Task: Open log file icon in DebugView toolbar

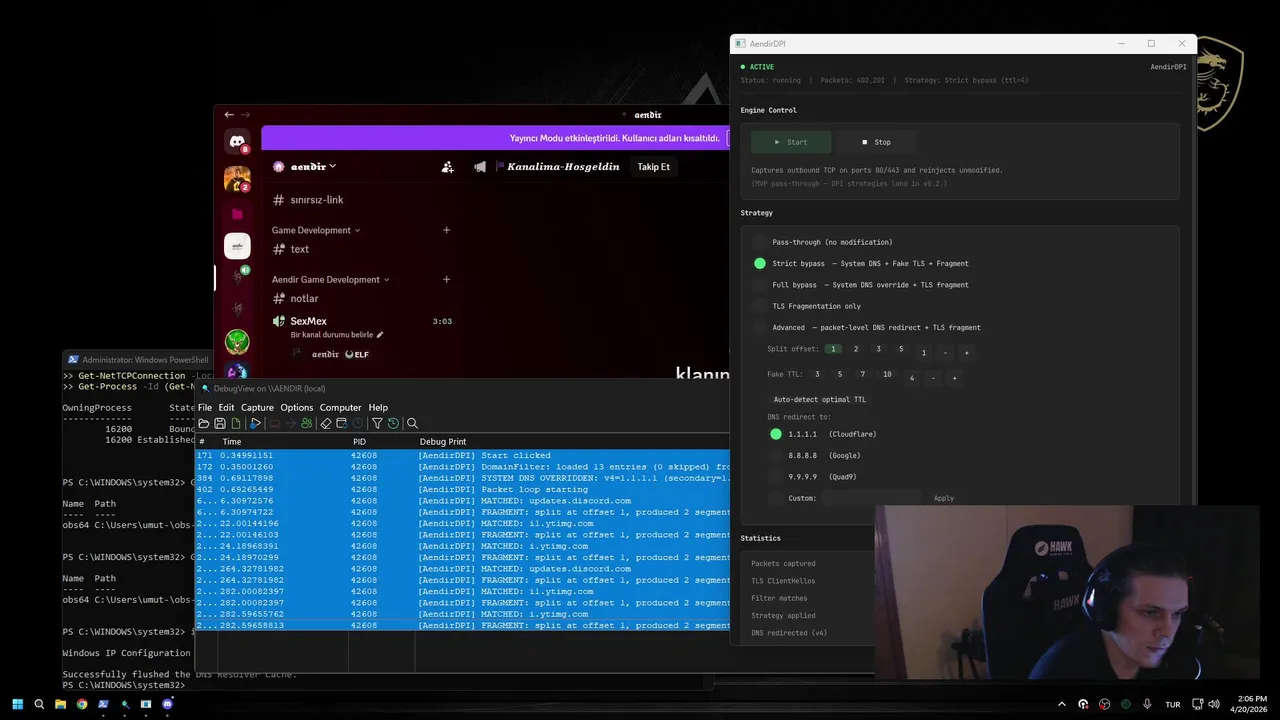Action: point(204,423)
